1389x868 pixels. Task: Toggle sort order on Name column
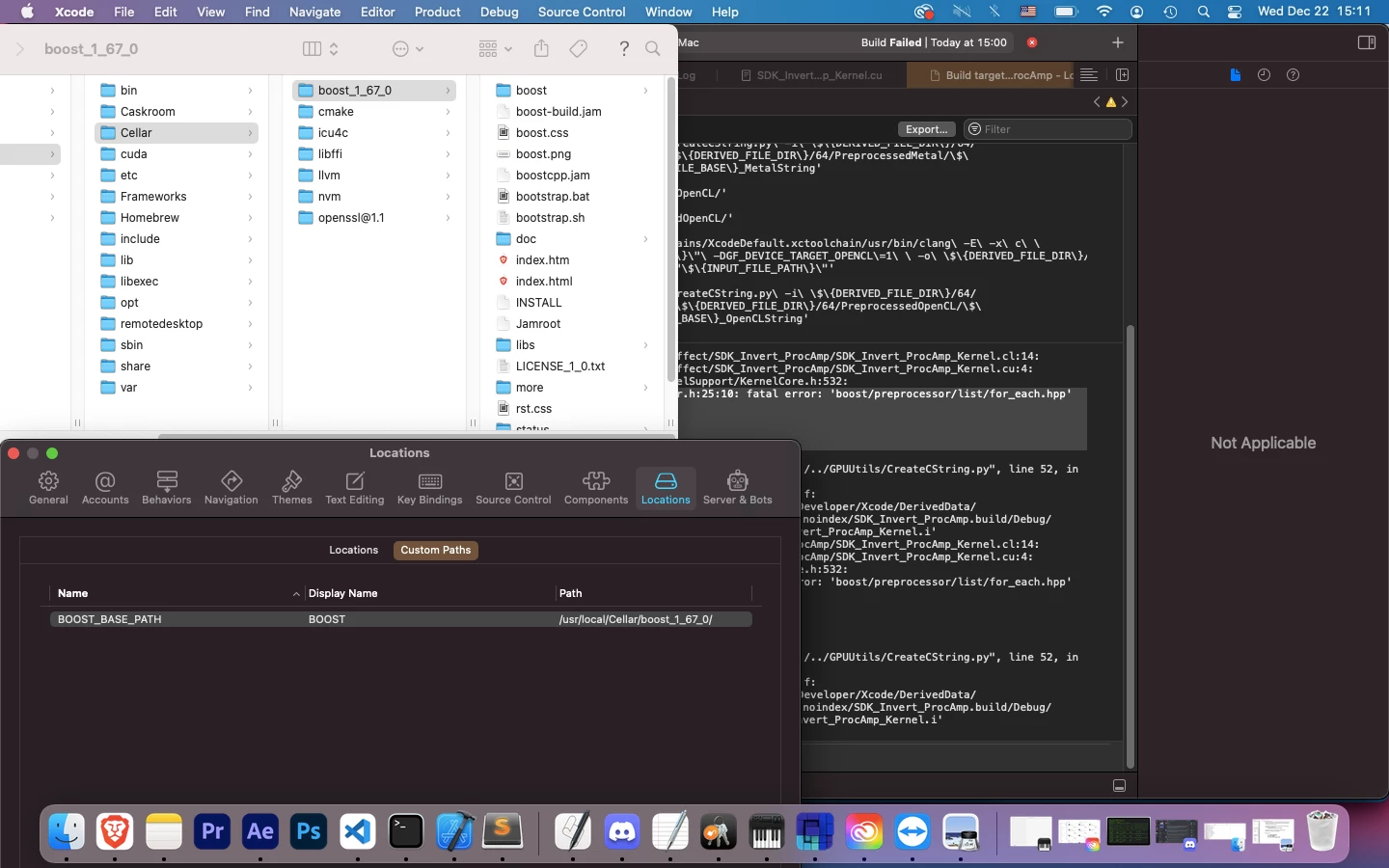[x=296, y=594]
